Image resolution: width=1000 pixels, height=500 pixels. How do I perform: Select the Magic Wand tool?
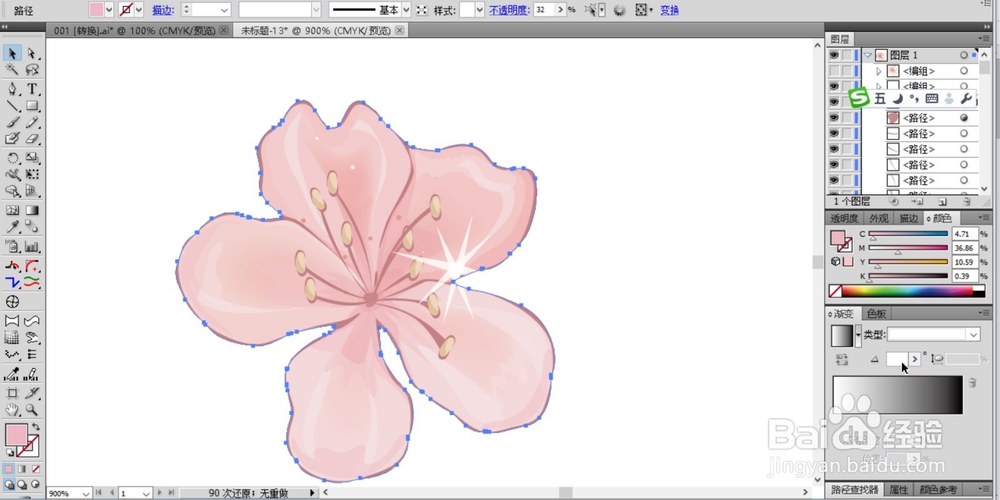pyautogui.click(x=12, y=70)
